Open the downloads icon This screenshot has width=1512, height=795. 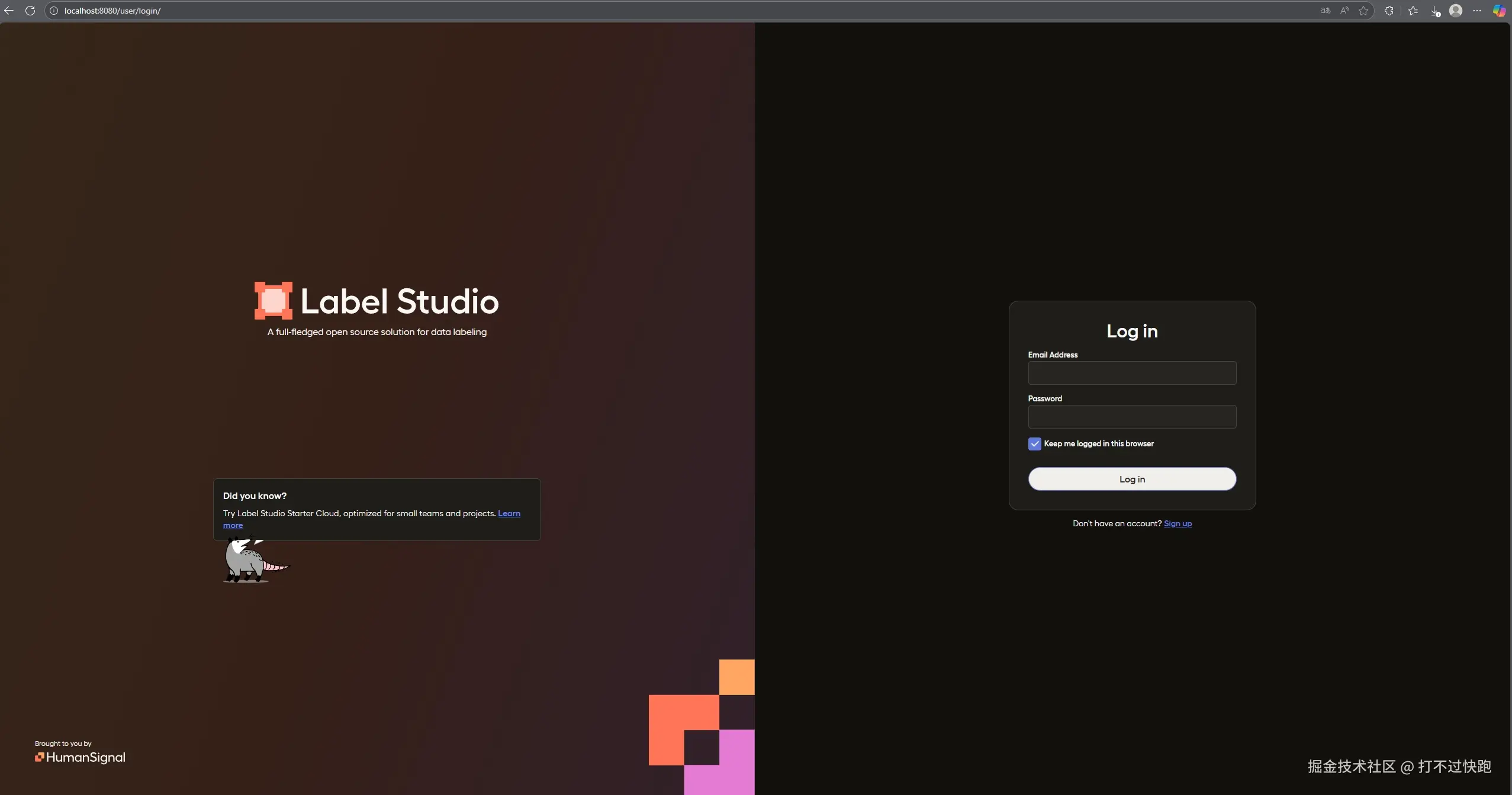coord(1435,11)
